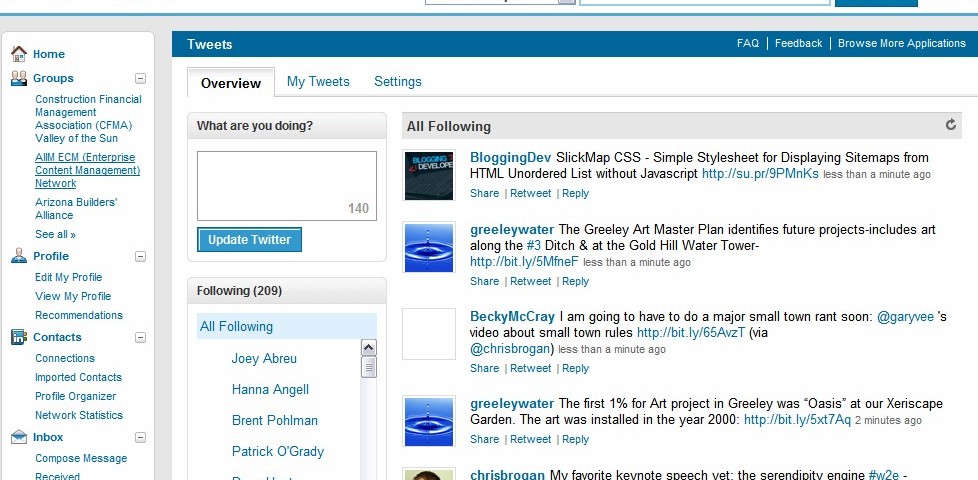Open Profile Organizer link
This screenshot has width=978, height=480.
point(75,396)
